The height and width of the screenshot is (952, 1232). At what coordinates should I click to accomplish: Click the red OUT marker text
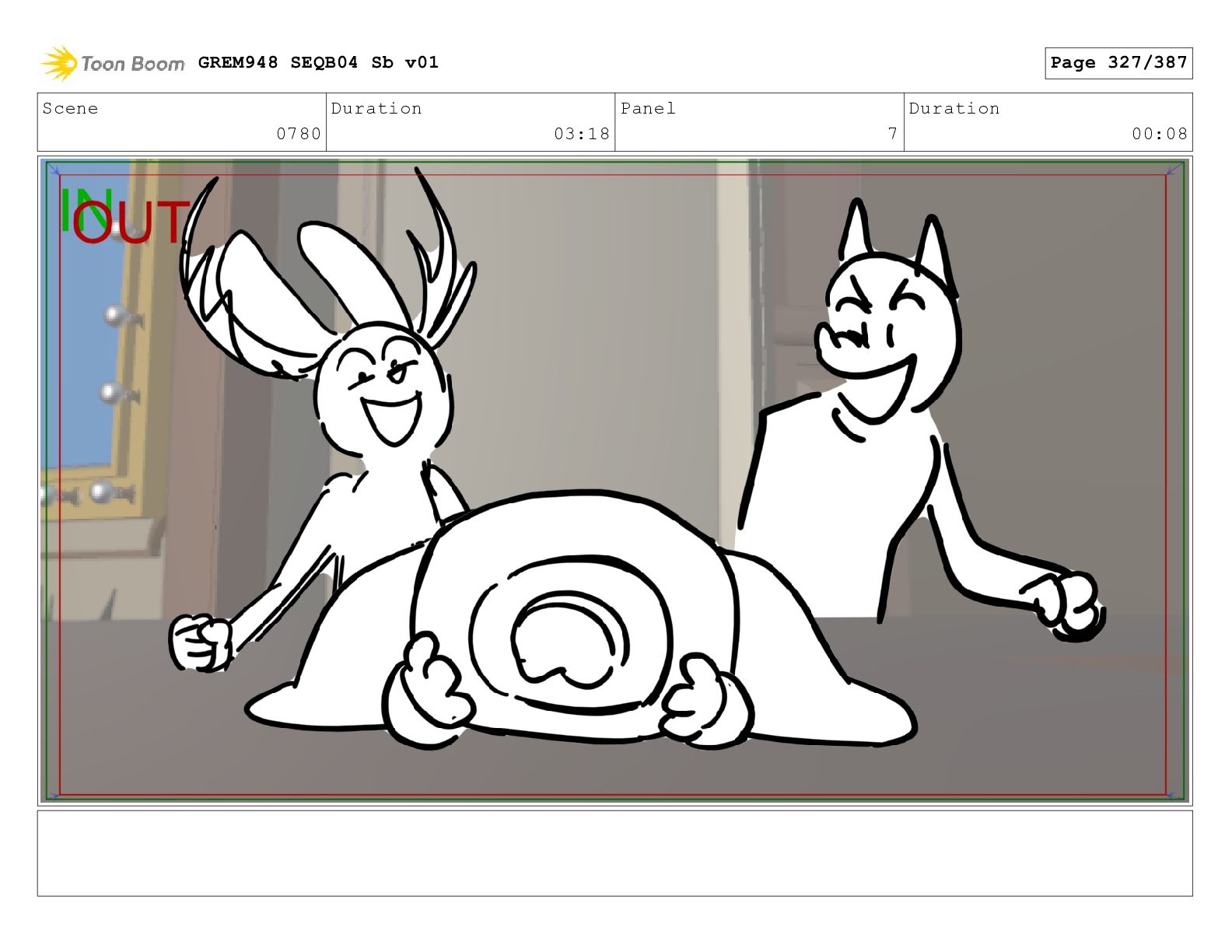[131, 222]
